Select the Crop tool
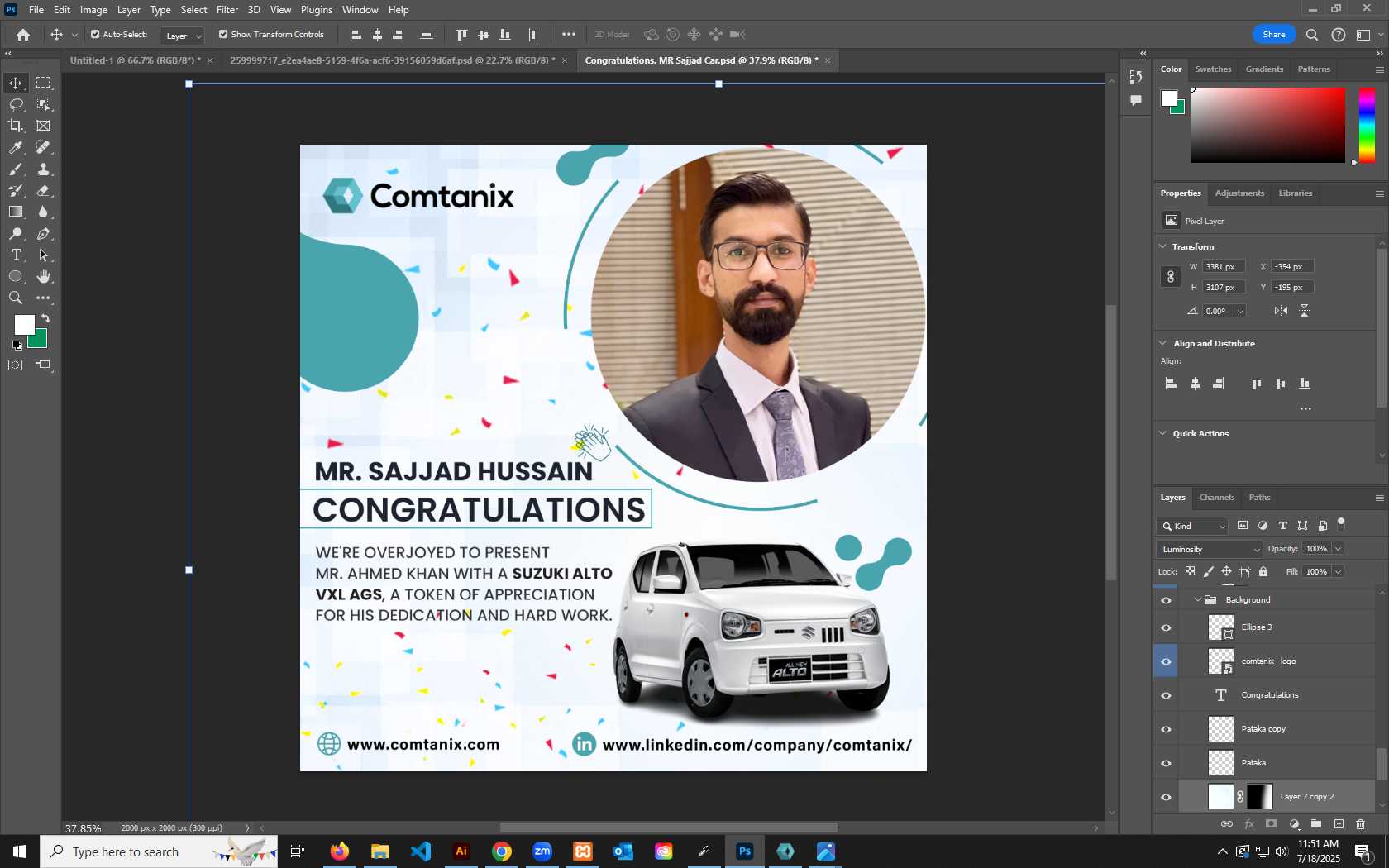1389x868 pixels. tap(16, 126)
